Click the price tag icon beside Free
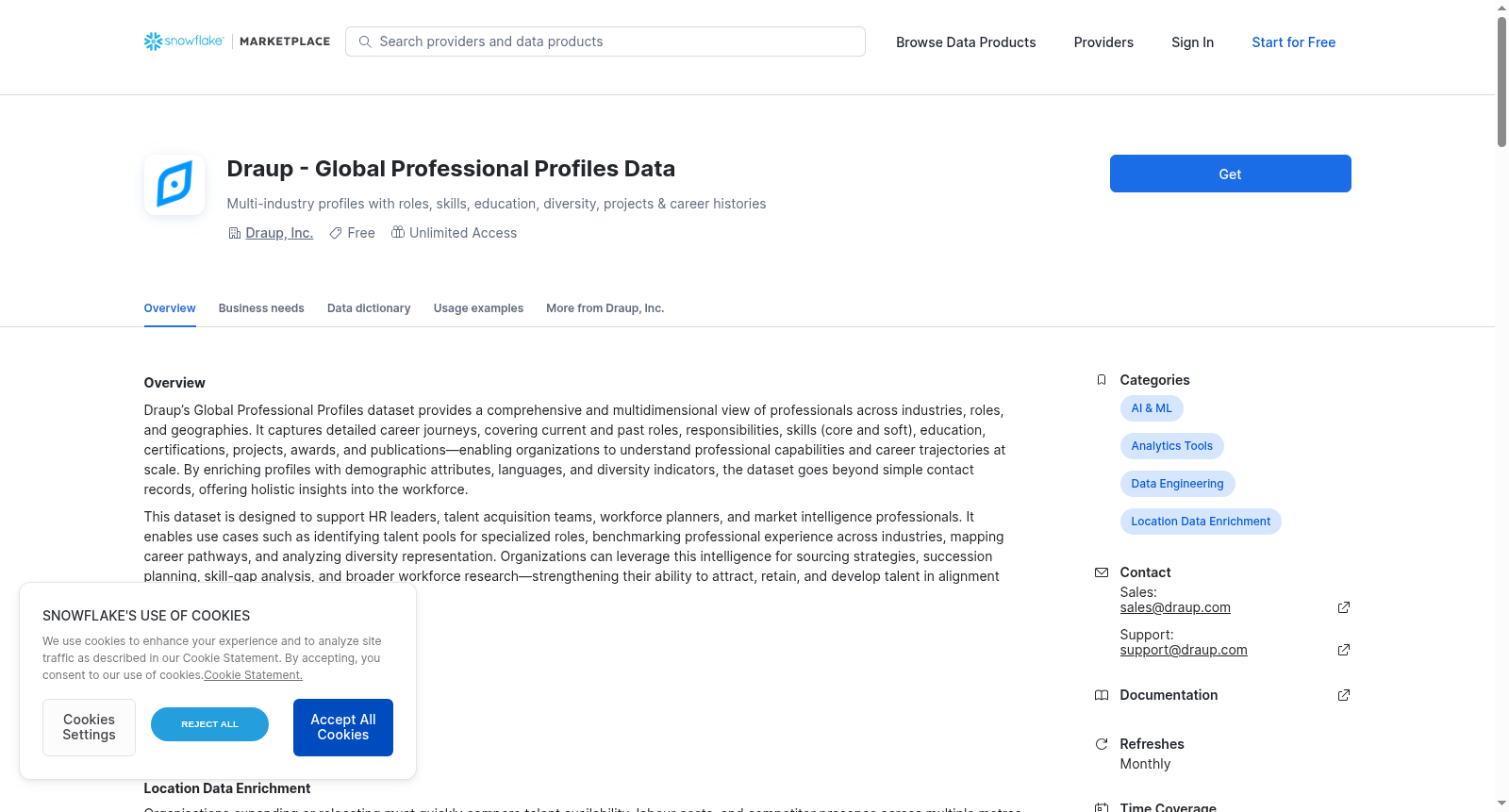The height and width of the screenshot is (812, 1509). 336,233
